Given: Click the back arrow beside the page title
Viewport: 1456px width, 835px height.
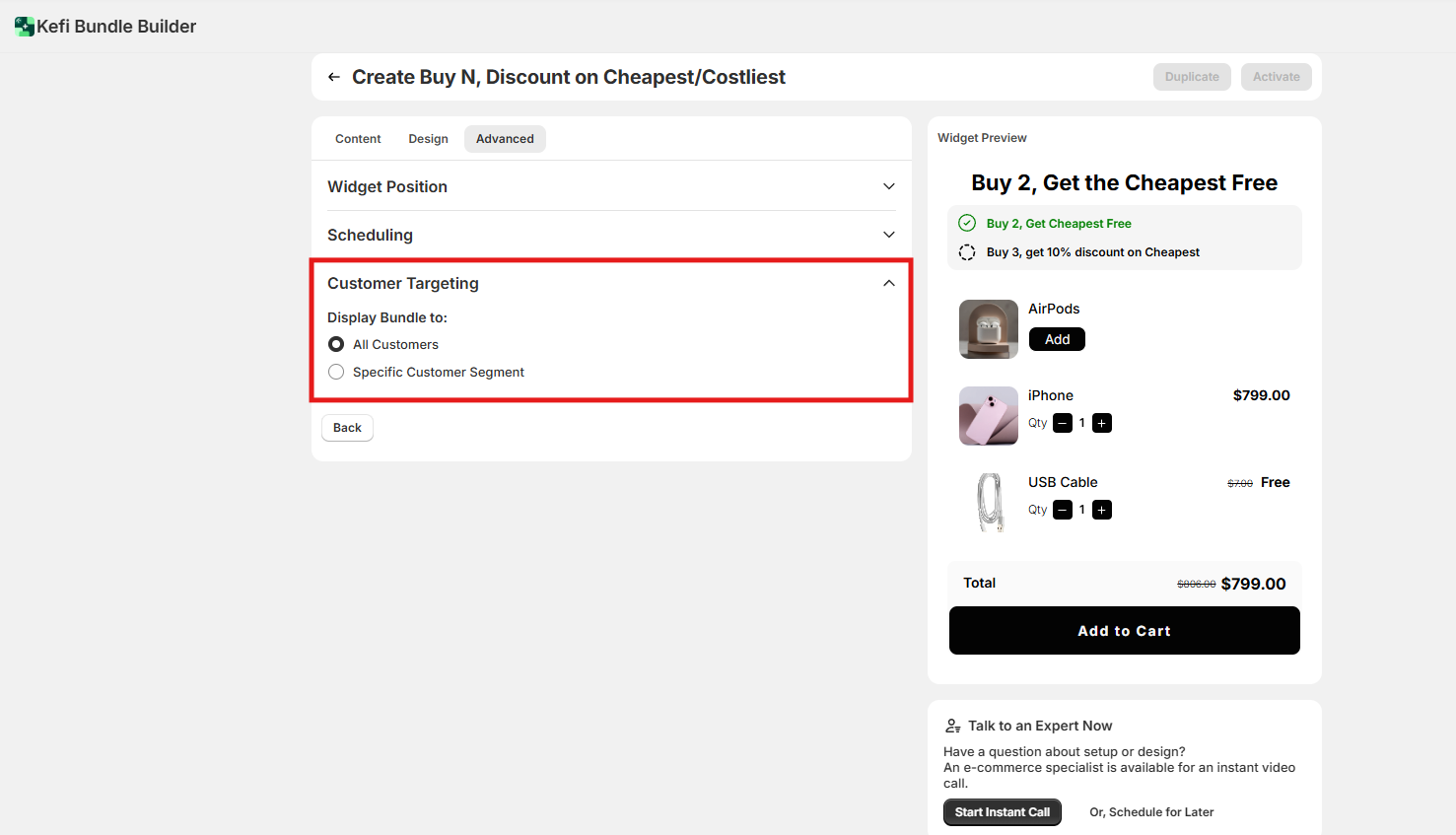Looking at the screenshot, I should (334, 77).
